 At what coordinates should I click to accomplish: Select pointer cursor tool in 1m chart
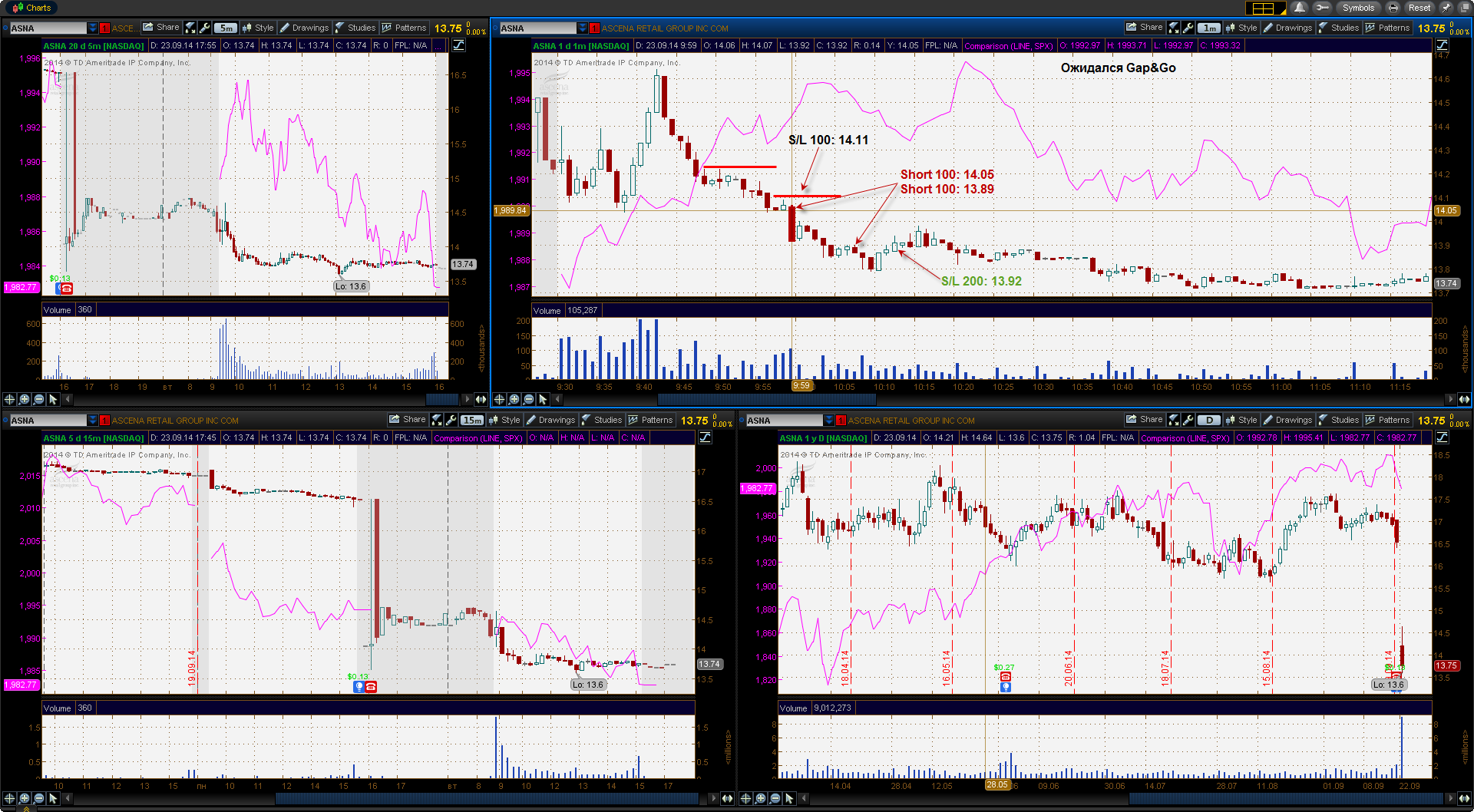(x=543, y=399)
